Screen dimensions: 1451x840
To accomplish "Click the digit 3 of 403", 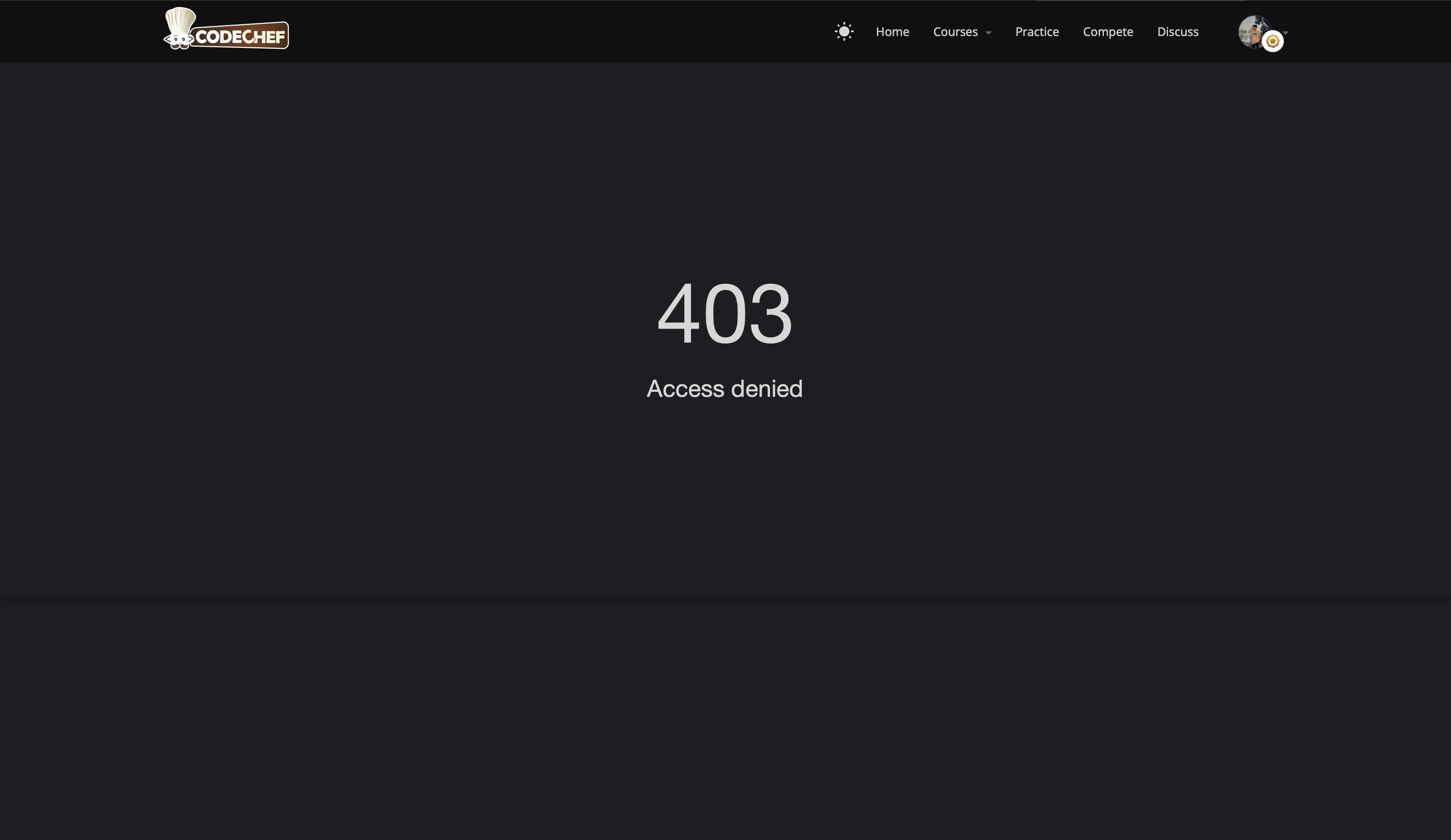I will tap(770, 313).
